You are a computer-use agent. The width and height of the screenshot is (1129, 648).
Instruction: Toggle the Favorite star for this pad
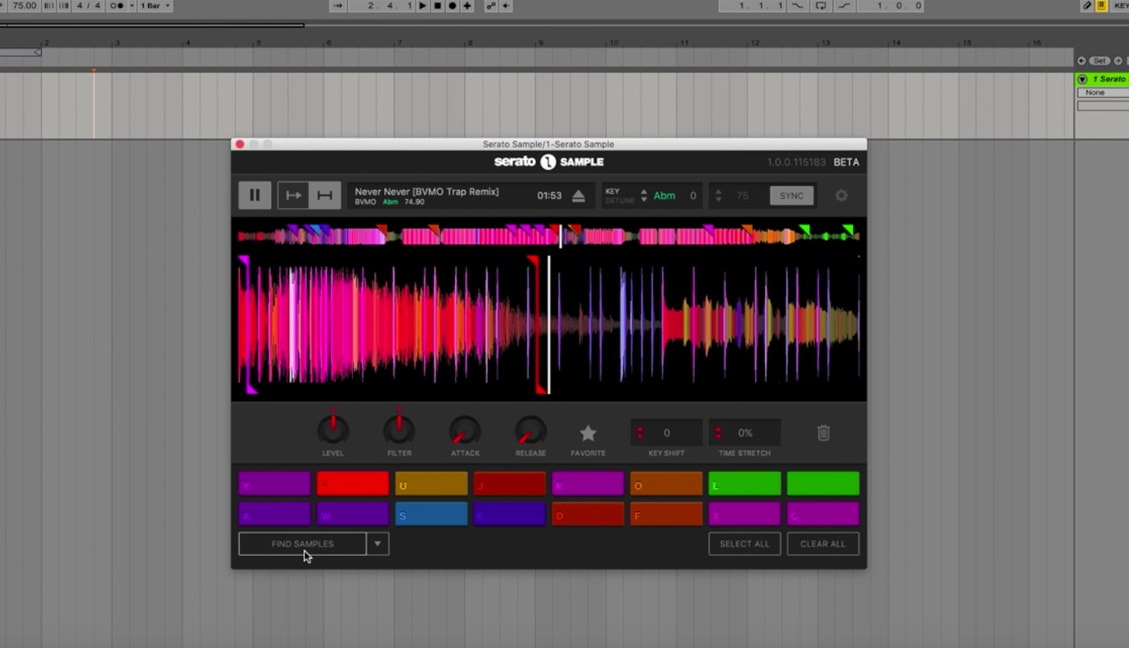point(588,431)
